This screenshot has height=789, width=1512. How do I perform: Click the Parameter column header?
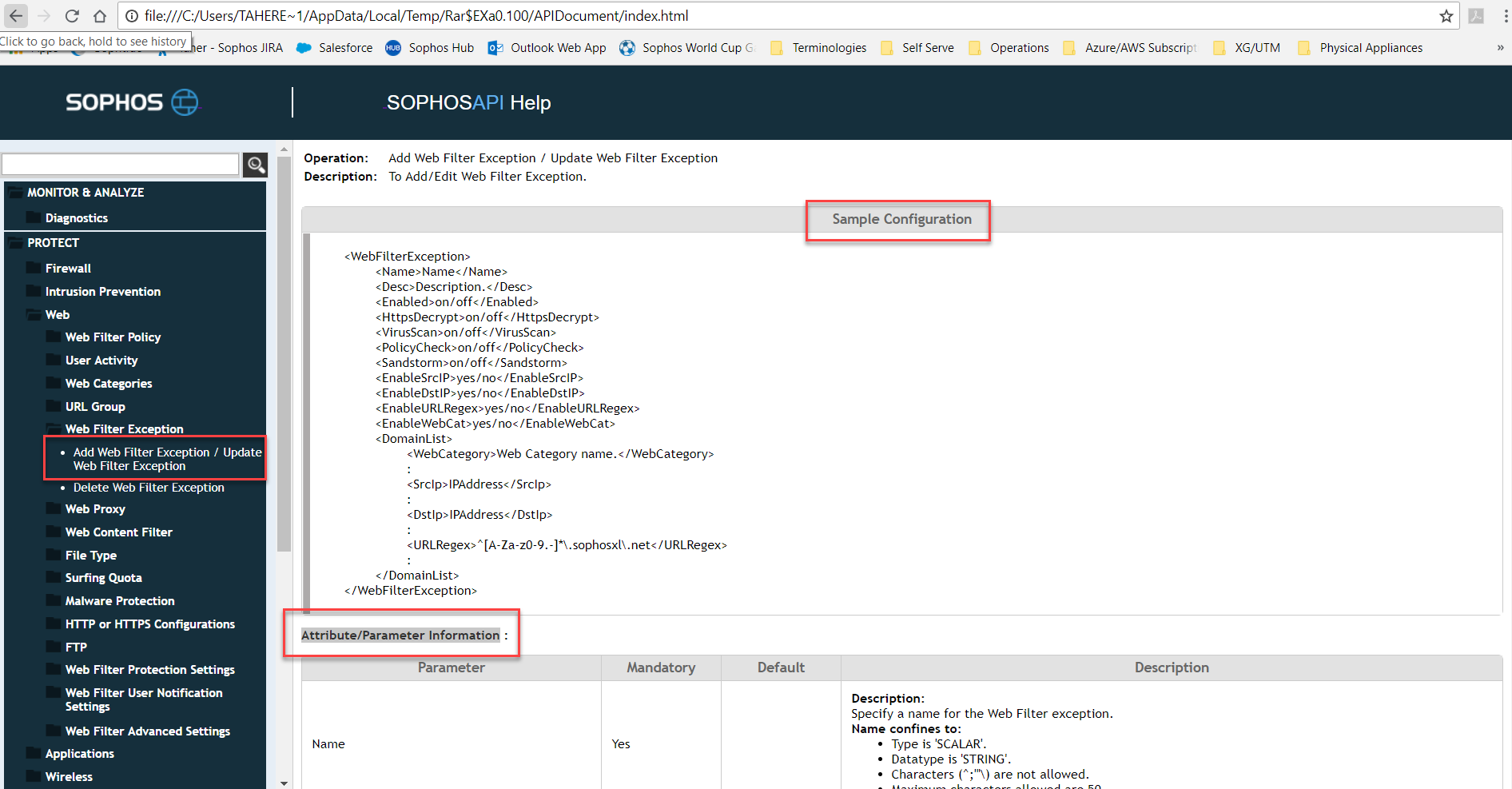click(x=451, y=667)
